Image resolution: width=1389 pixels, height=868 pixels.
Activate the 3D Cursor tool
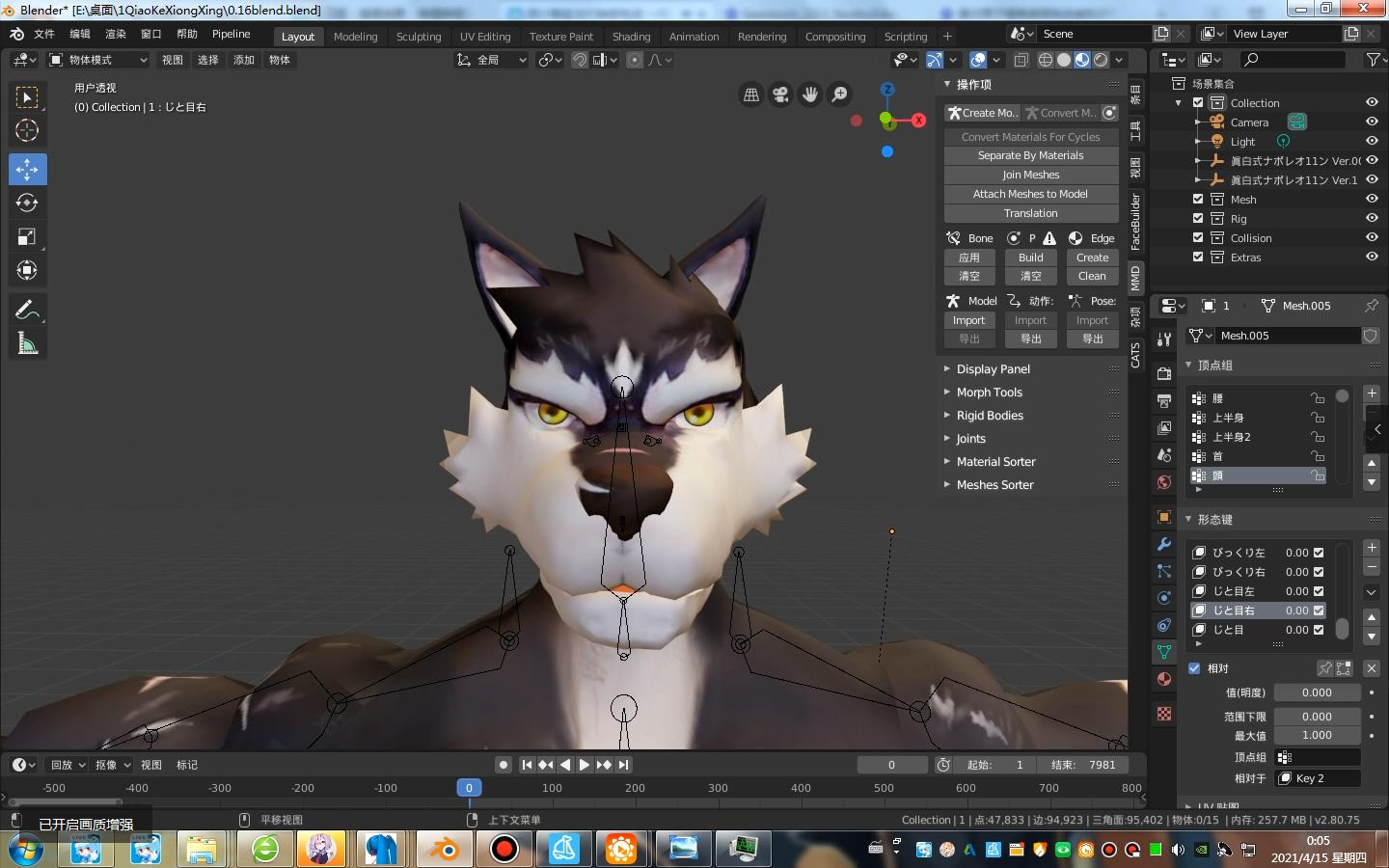27,131
